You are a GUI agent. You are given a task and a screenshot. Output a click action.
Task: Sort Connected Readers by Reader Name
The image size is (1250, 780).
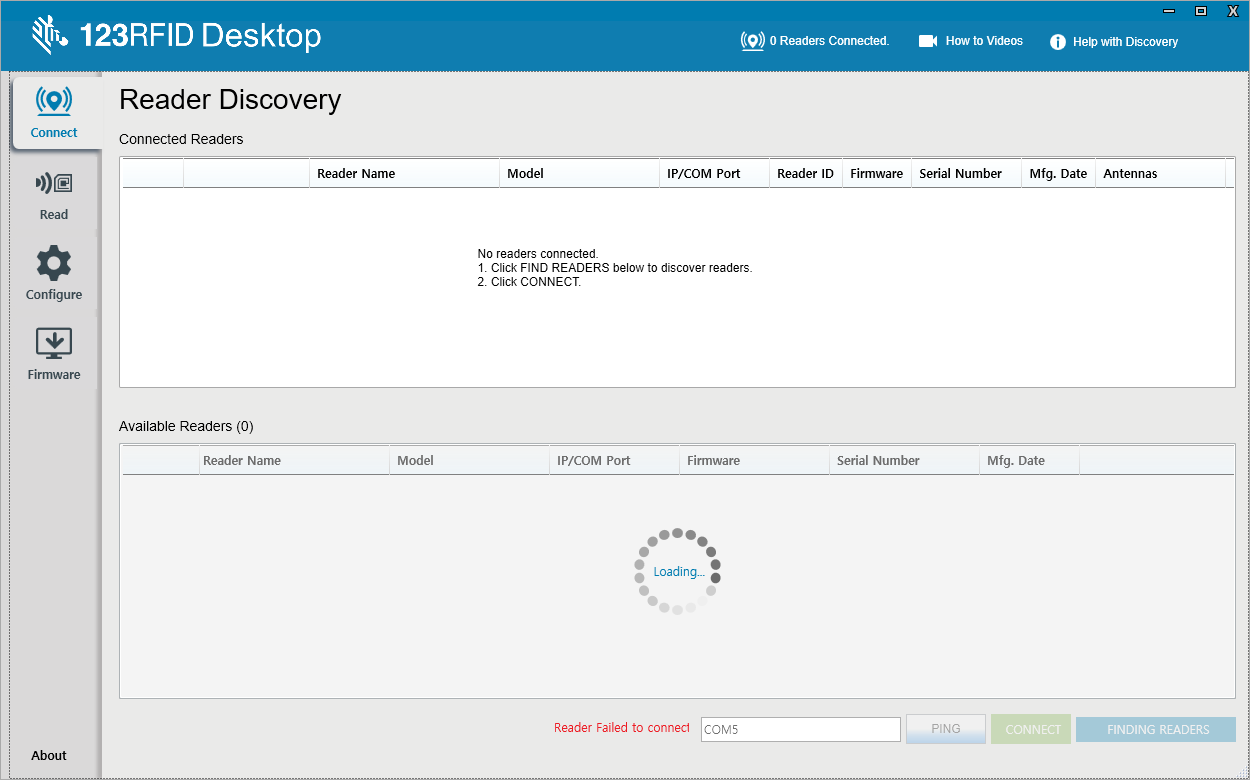click(x=357, y=173)
